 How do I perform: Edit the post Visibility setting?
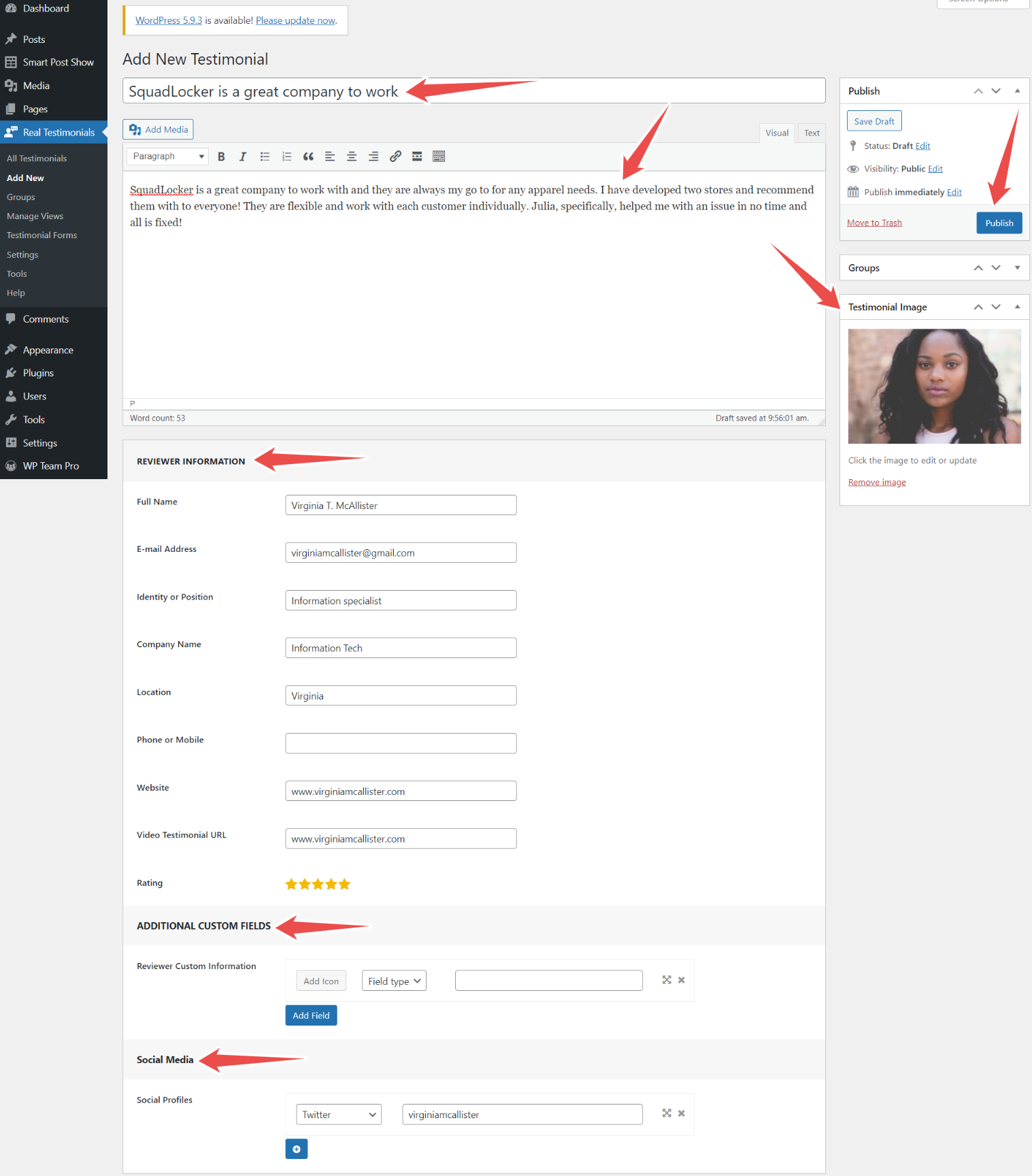click(935, 169)
